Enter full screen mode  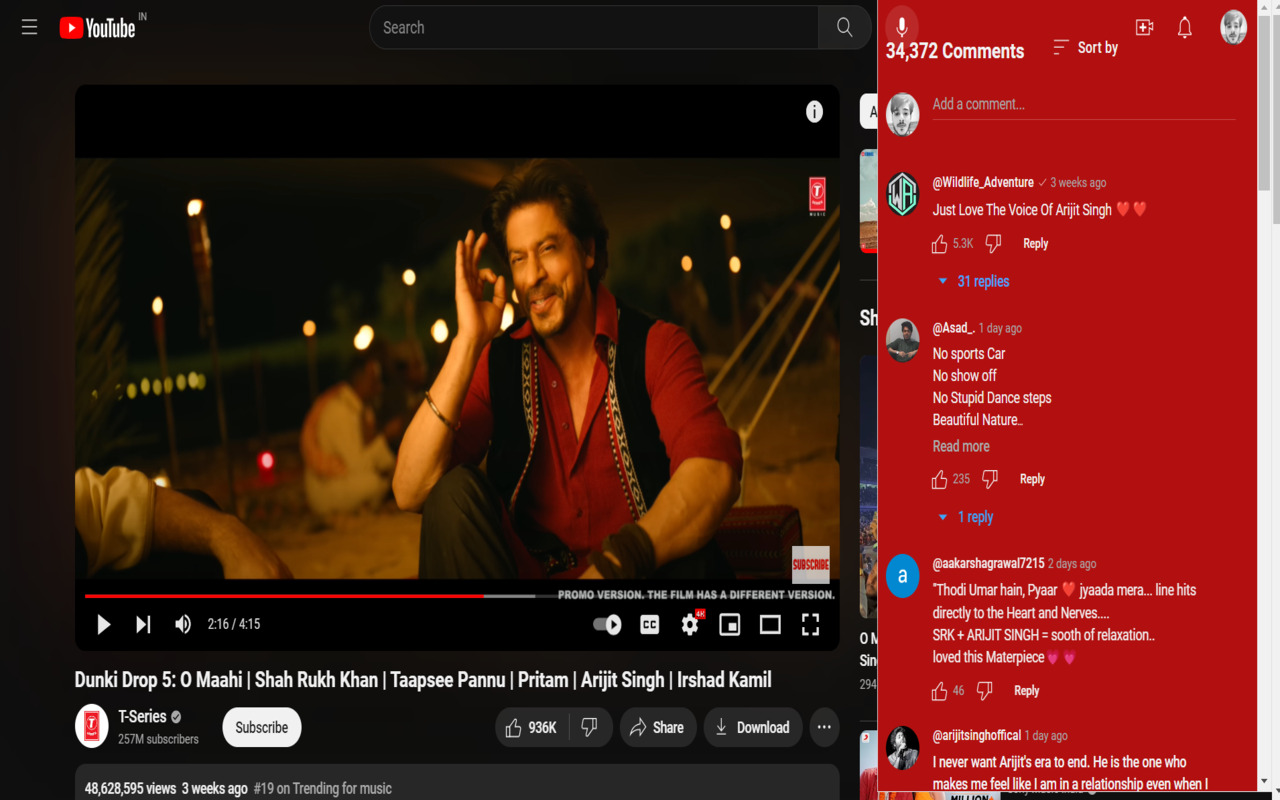click(x=810, y=624)
